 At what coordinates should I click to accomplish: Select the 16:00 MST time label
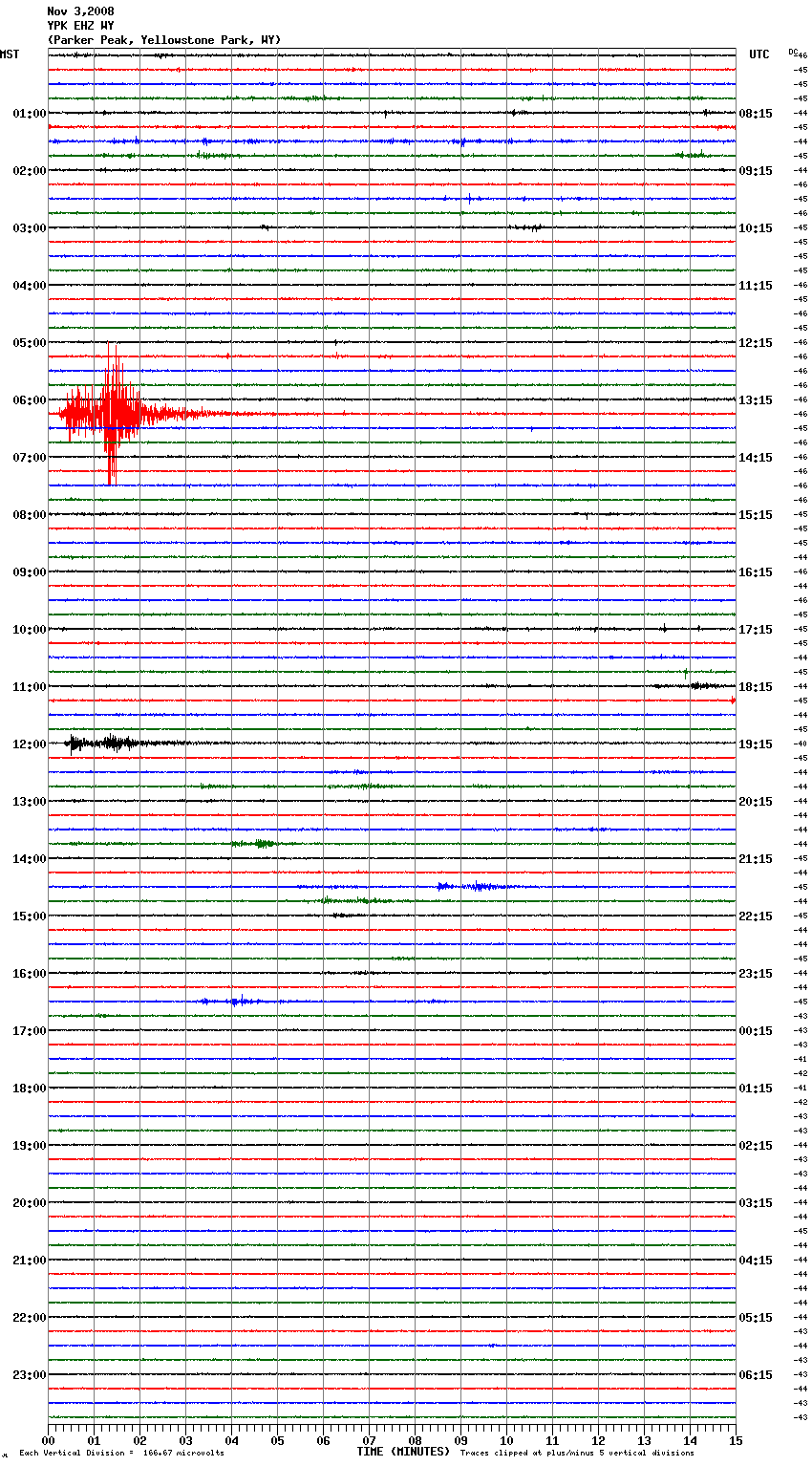click(x=29, y=974)
